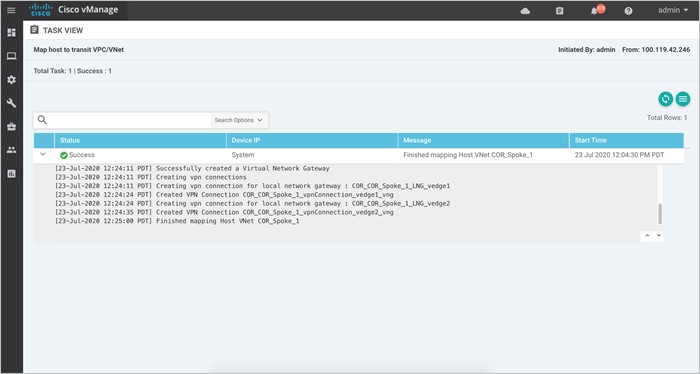Click the cloud icon in header
Viewport: 700px width, 374px height.
click(x=525, y=11)
